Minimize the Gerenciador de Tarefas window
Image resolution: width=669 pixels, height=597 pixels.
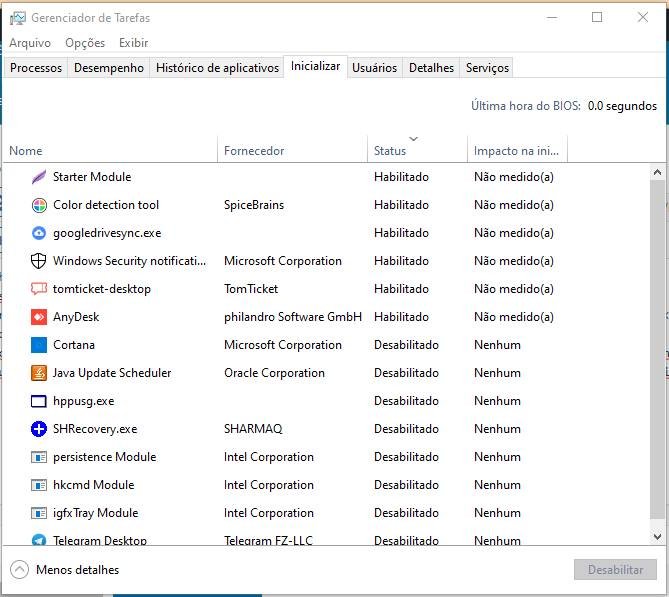click(x=552, y=17)
